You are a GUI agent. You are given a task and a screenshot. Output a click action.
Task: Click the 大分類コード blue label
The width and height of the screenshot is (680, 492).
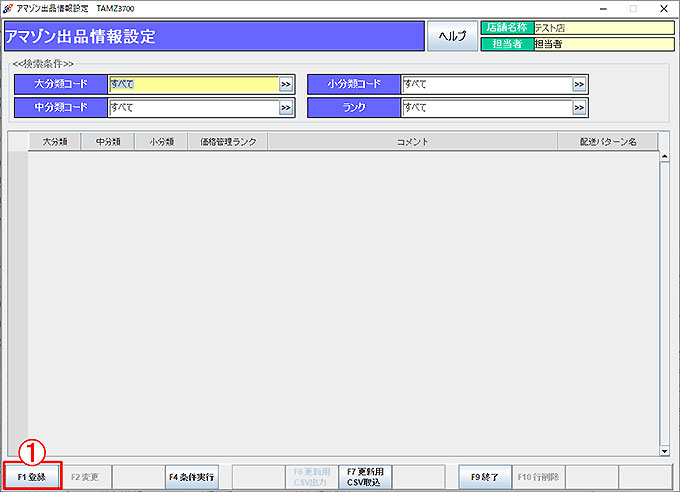click(x=61, y=84)
